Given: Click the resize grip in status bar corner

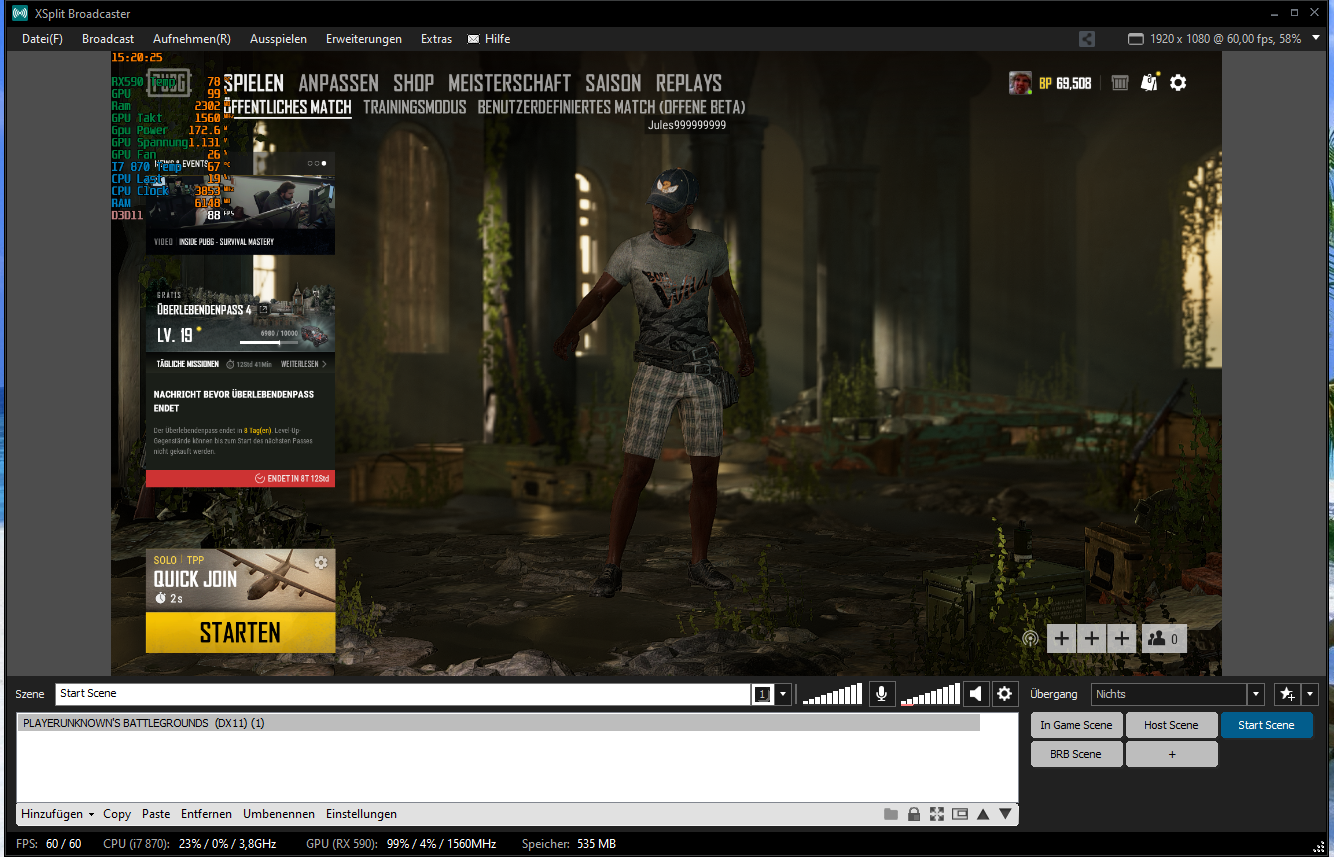Looking at the screenshot, I should click(x=1318, y=845).
